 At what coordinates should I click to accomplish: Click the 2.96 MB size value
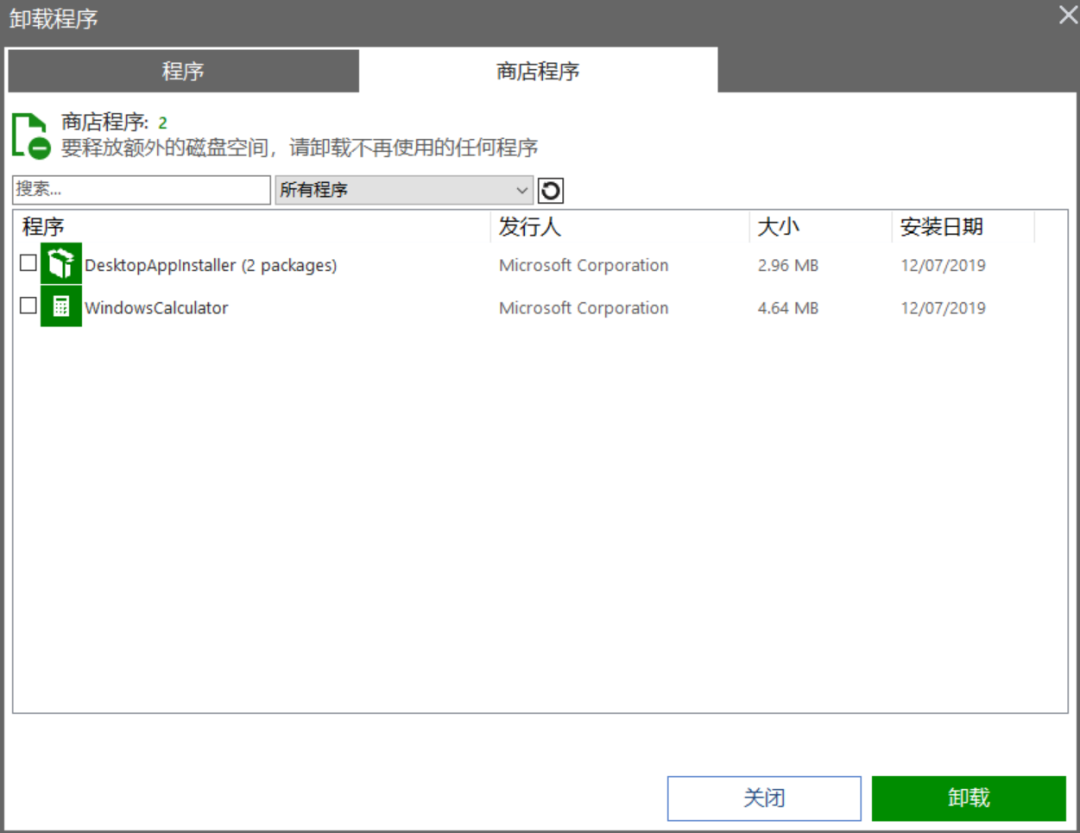(x=788, y=265)
